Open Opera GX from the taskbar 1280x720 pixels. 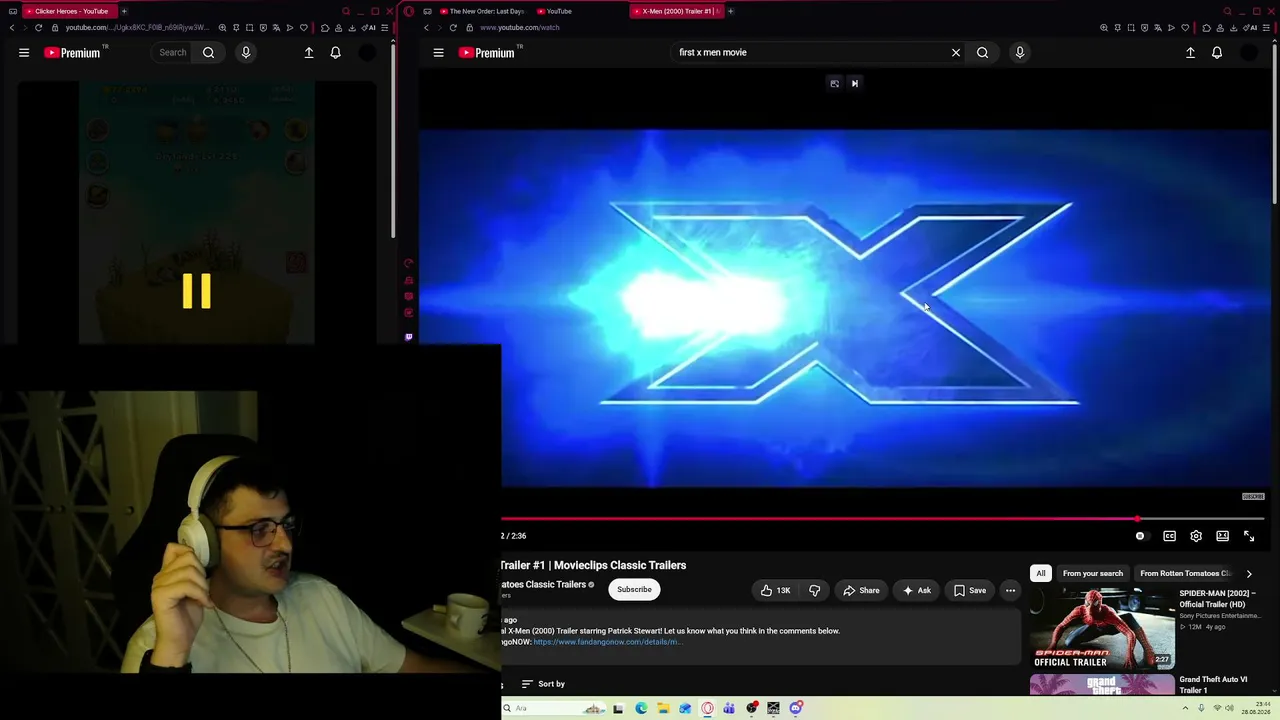point(707,709)
